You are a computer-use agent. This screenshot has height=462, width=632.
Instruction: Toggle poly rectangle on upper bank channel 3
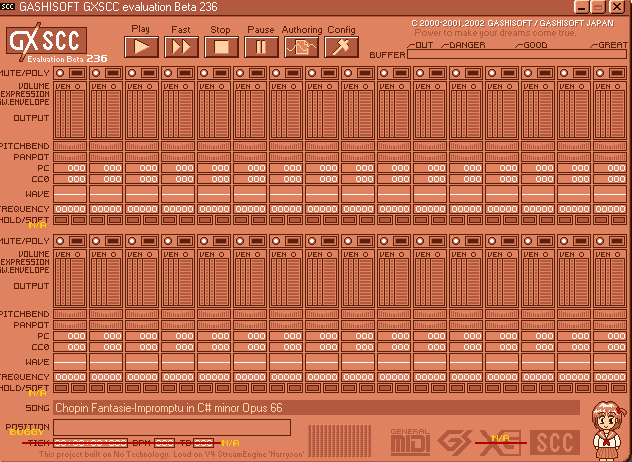pos(149,73)
